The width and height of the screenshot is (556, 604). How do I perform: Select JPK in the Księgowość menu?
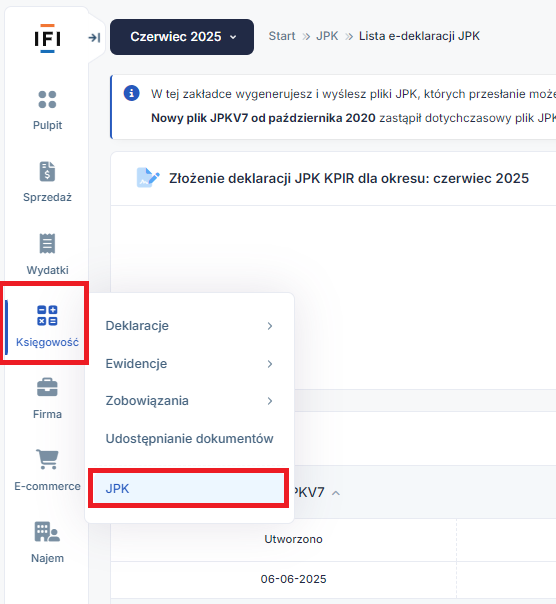188,488
